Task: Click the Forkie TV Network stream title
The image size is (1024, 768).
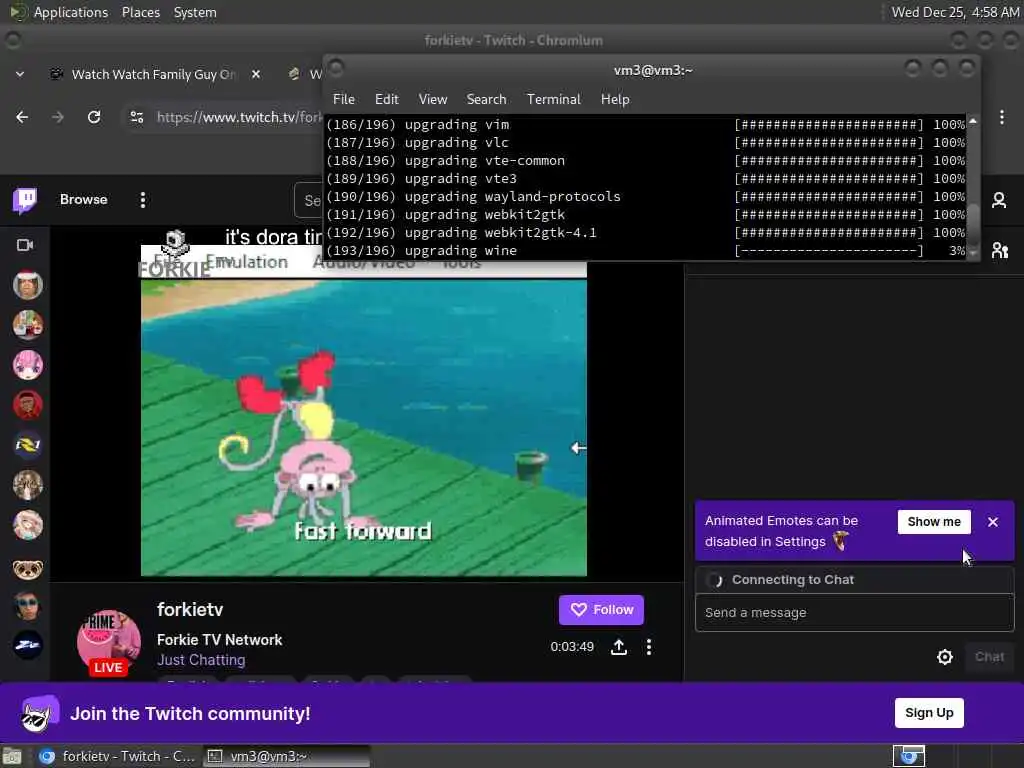Action: pyautogui.click(x=219, y=640)
